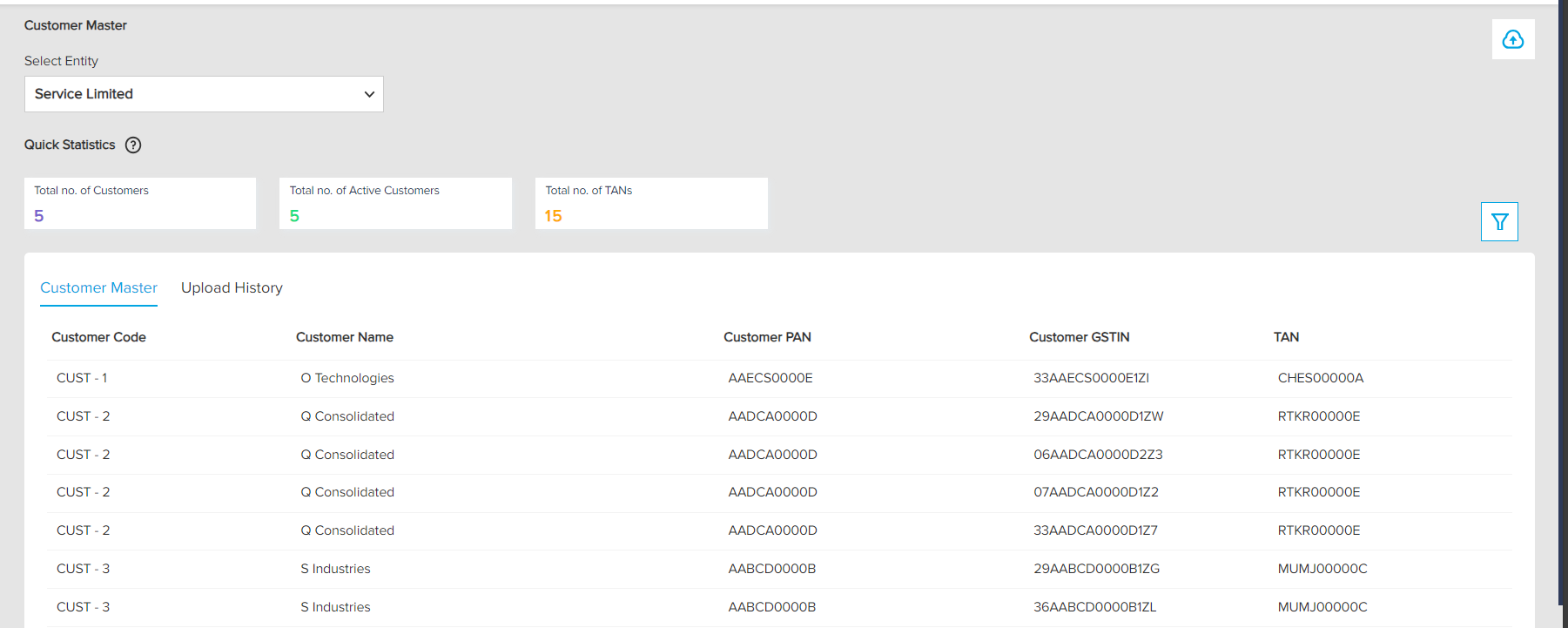Expand the Select Entity dropdown
The width and height of the screenshot is (1568, 628).
click(x=204, y=94)
